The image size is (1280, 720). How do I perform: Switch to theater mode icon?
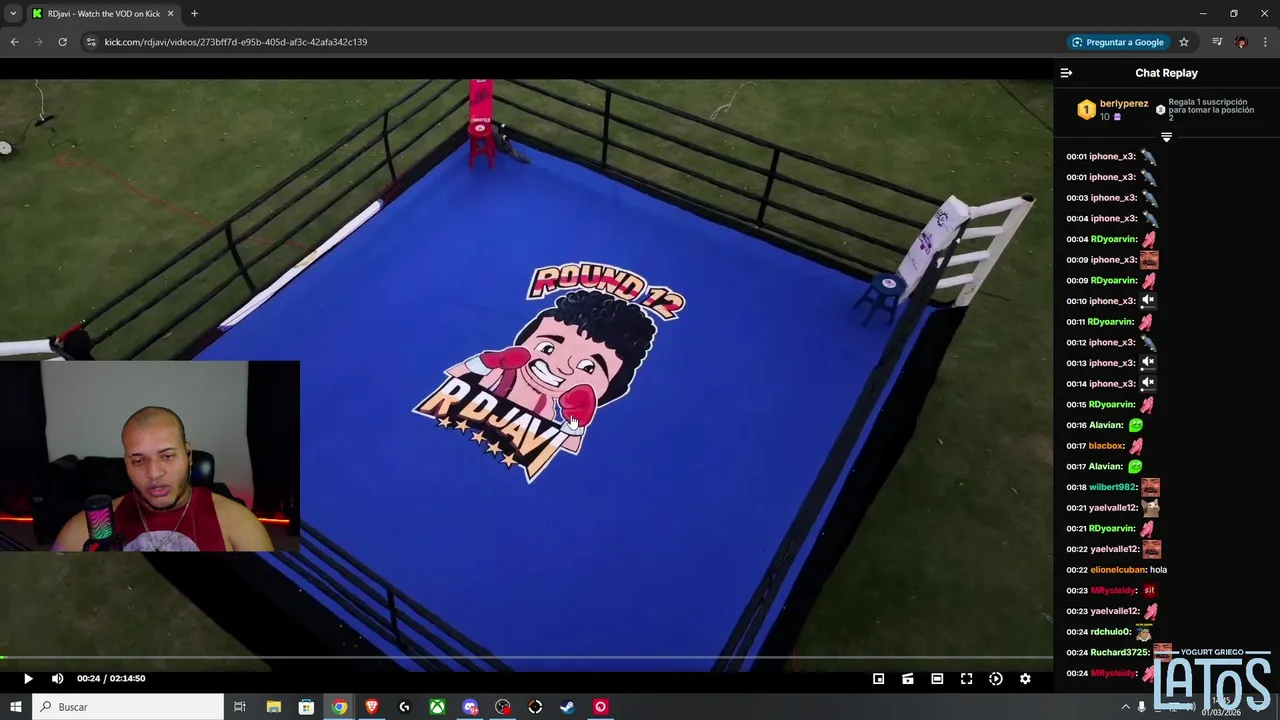[x=937, y=679]
